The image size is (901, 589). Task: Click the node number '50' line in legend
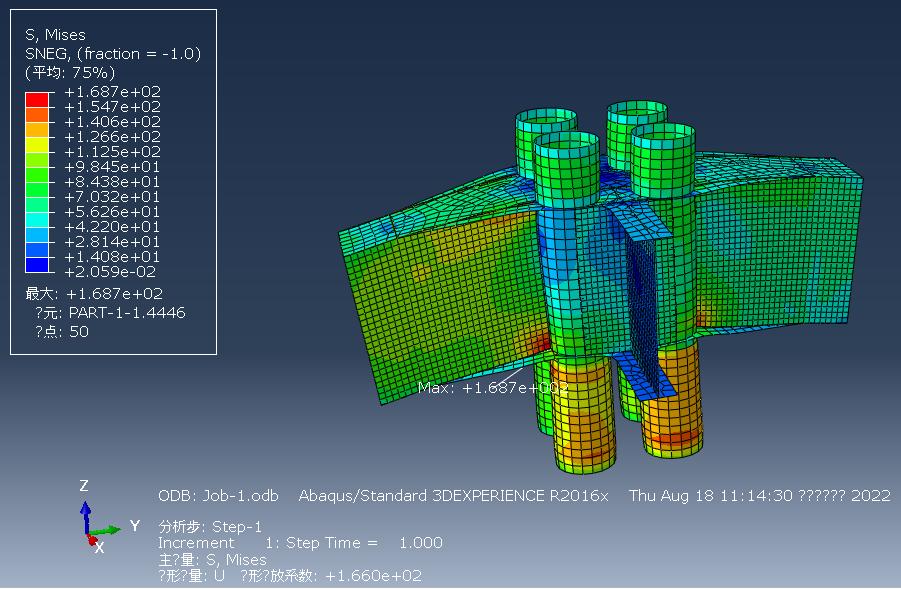pyautogui.click(x=62, y=332)
